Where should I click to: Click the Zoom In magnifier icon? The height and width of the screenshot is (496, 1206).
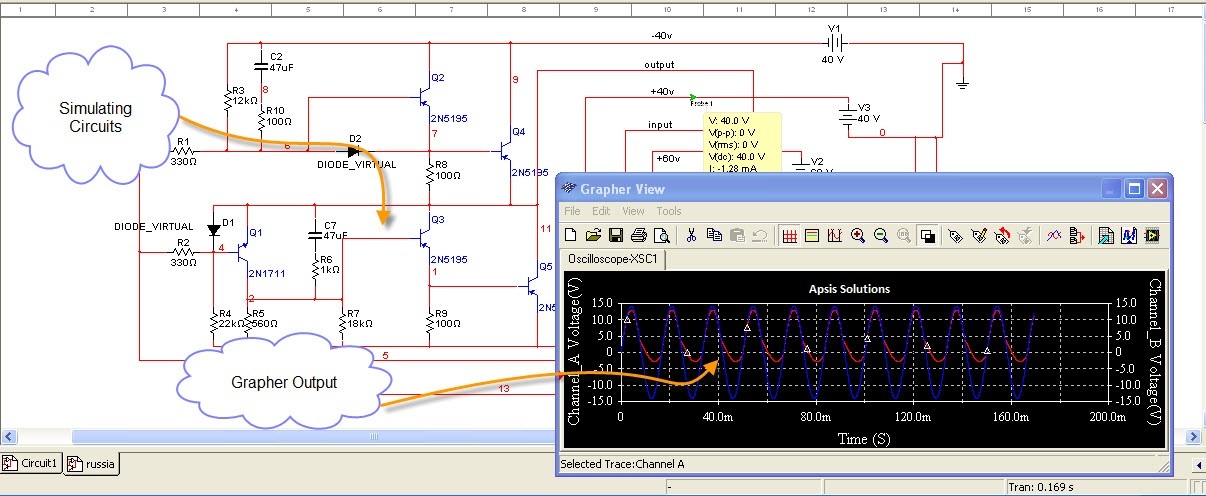(858, 236)
